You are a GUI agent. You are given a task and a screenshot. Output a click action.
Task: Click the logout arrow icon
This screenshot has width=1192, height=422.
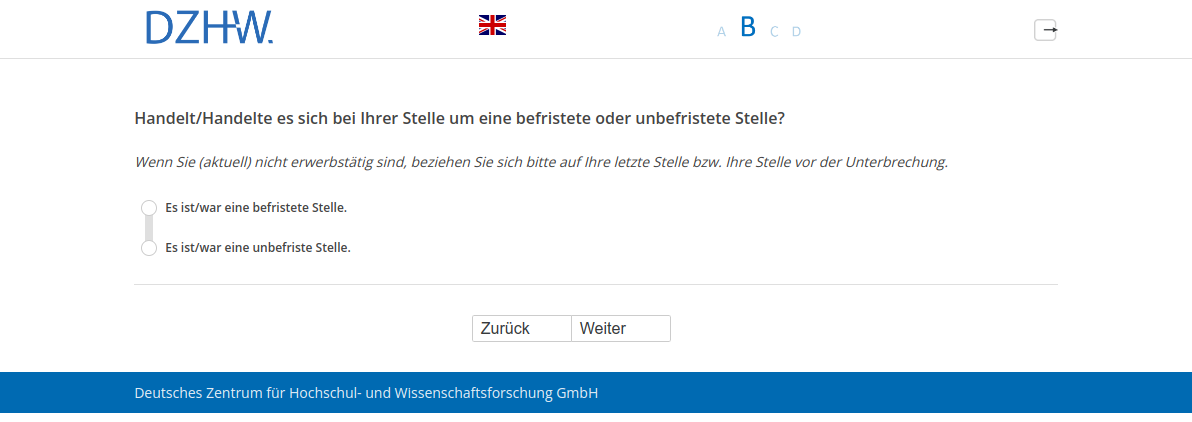1045,30
